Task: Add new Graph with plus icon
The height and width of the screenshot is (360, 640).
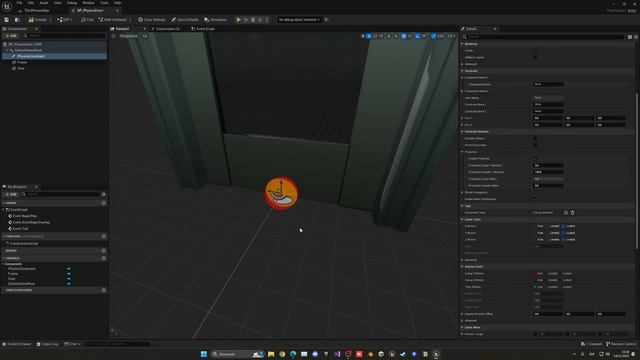Action: [x=104, y=203]
